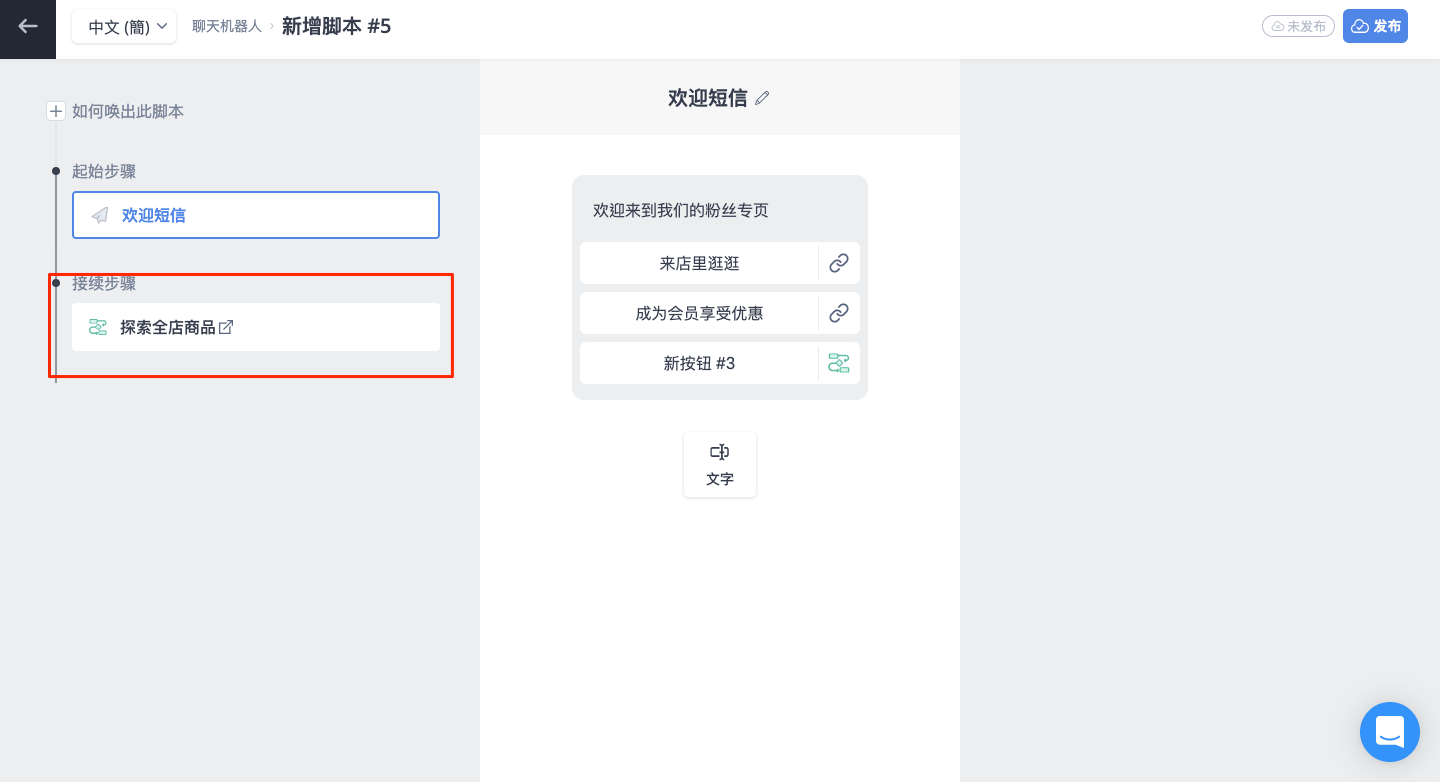This screenshot has height=782, width=1440.
Task: Click the 新按钮 #3 button
Action: tap(699, 363)
